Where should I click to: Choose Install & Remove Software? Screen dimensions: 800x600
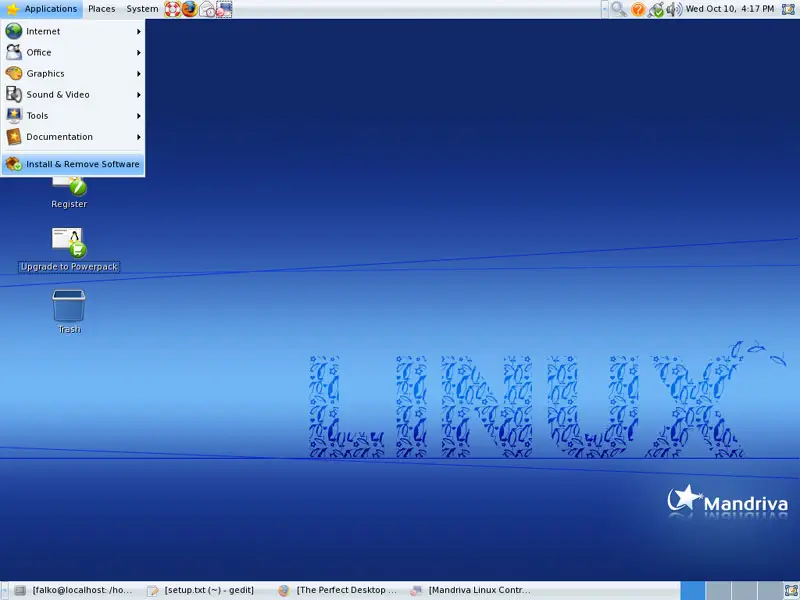pyautogui.click(x=73, y=164)
